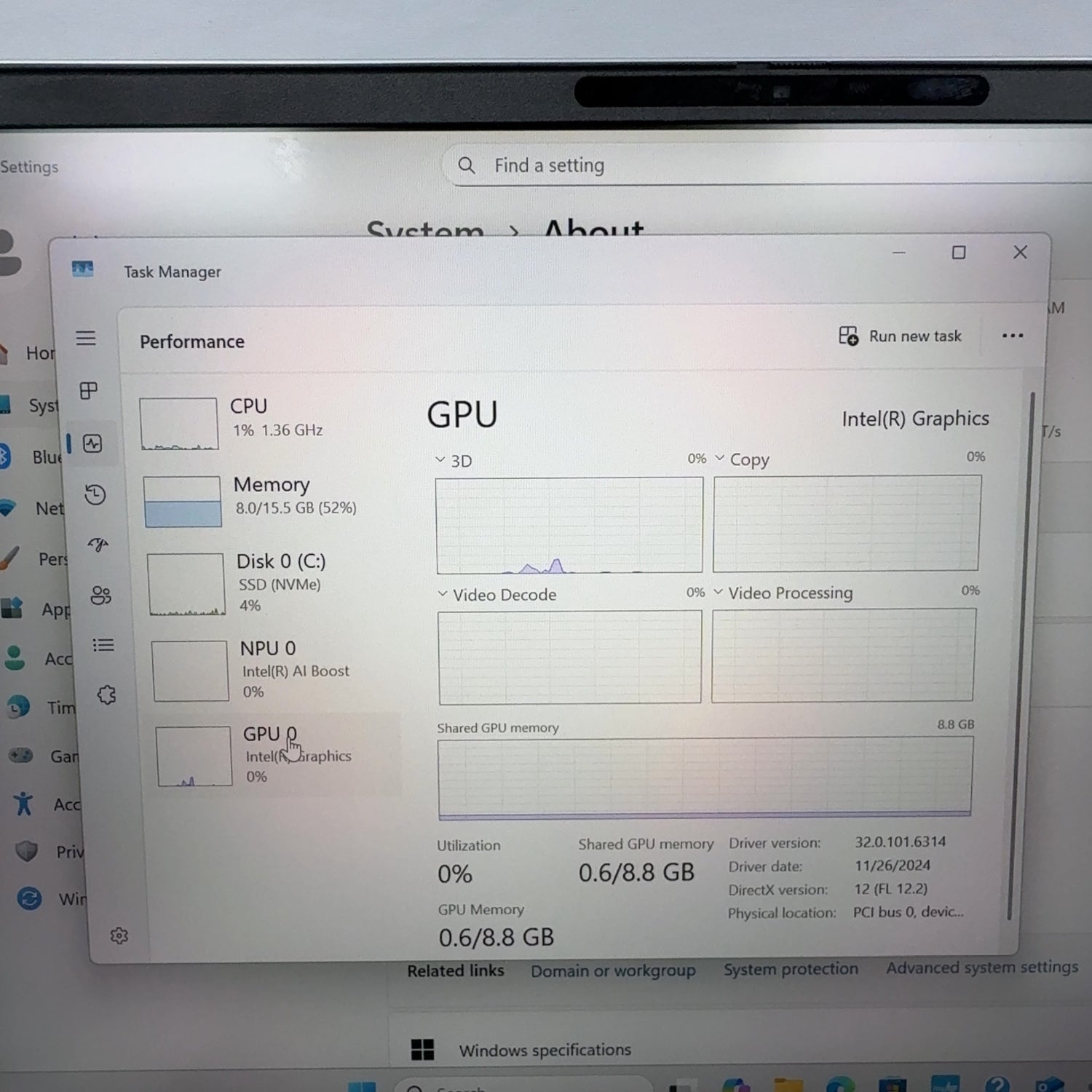Switch to the App history page
The height and width of the screenshot is (1092, 1092).
tap(95, 494)
